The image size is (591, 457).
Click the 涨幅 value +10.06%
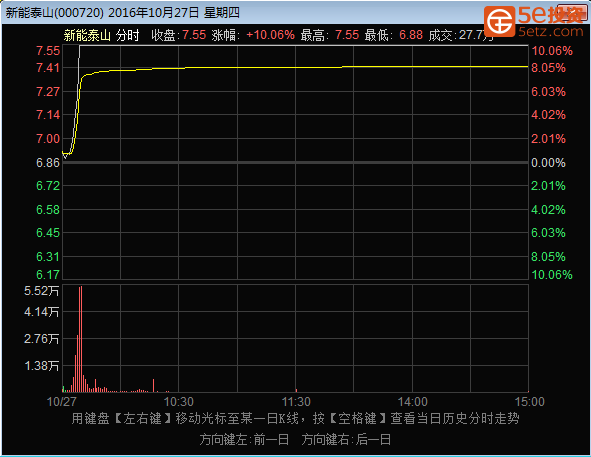[x=270, y=35]
